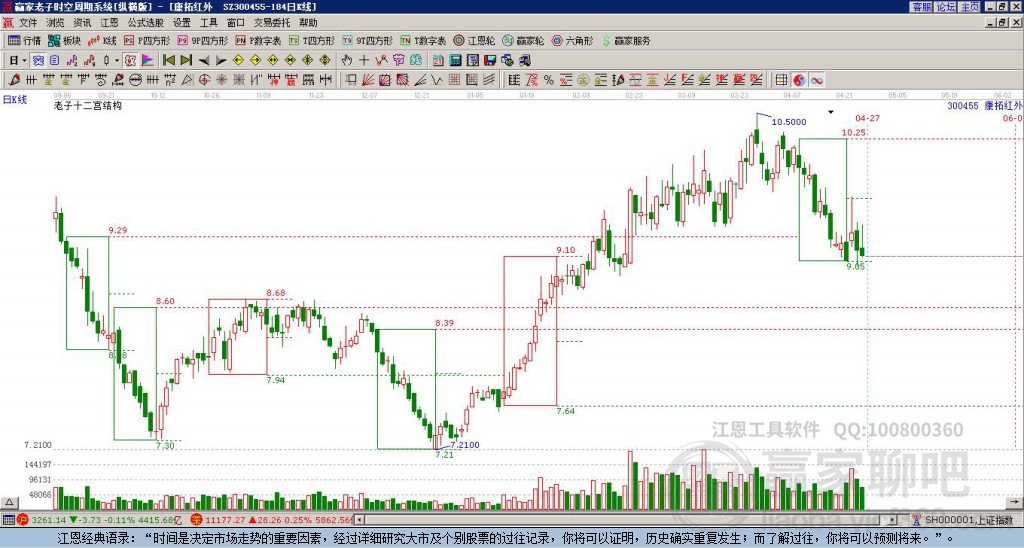Click the small up-arrow button above status bar
1024x548 pixels.
tap(8, 502)
